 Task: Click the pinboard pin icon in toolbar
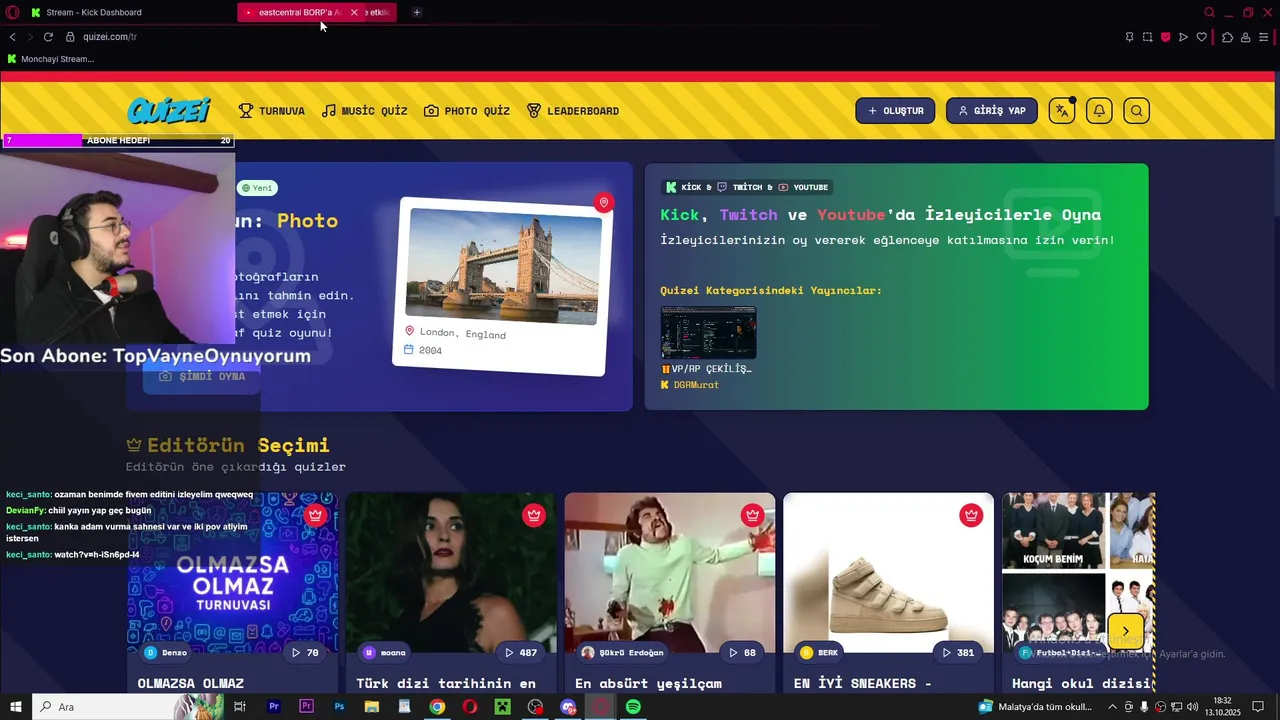pyautogui.click(x=1129, y=37)
